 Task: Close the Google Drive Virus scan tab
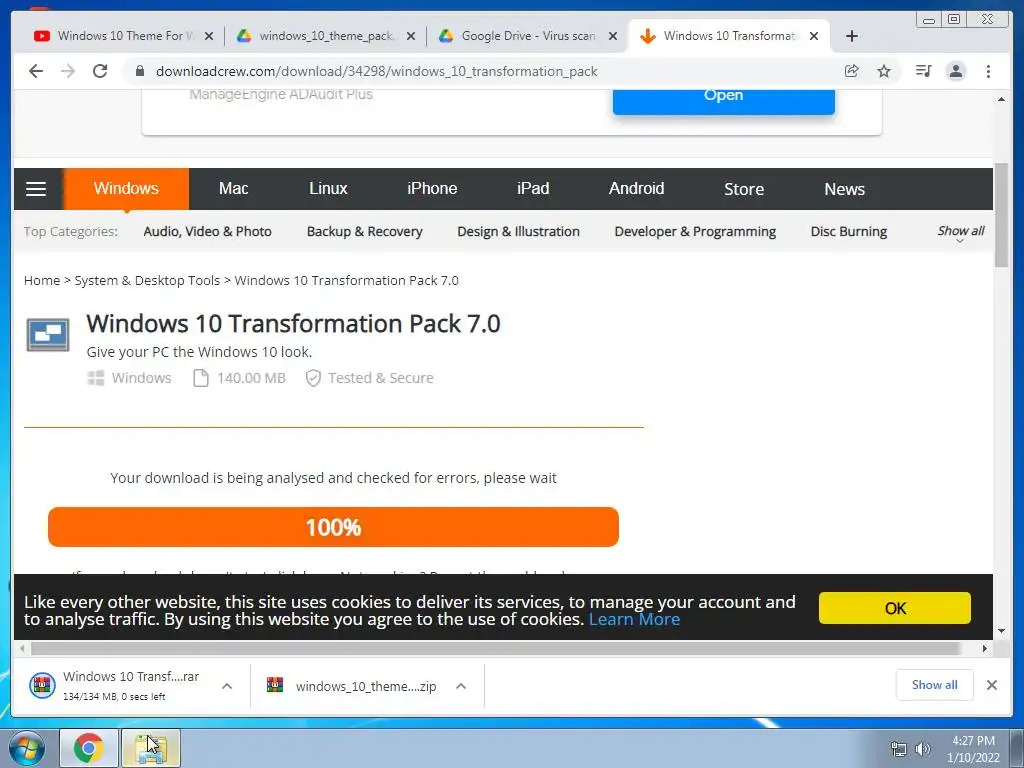tap(613, 36)
